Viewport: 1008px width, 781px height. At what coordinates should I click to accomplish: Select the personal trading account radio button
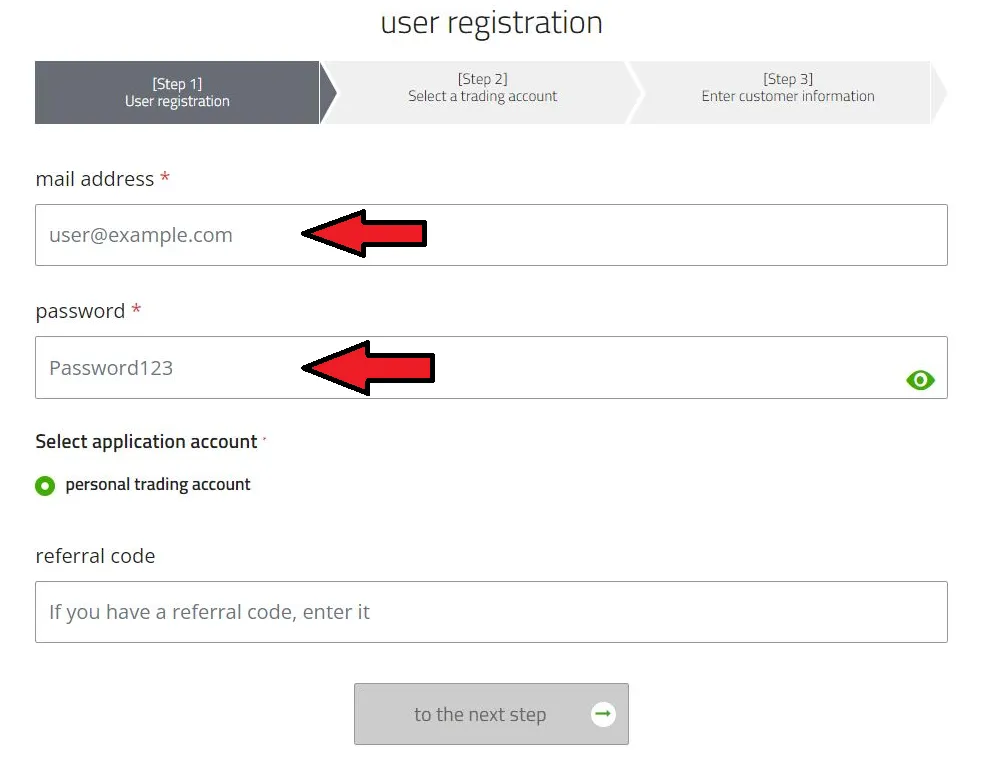(x=45, y=485)
